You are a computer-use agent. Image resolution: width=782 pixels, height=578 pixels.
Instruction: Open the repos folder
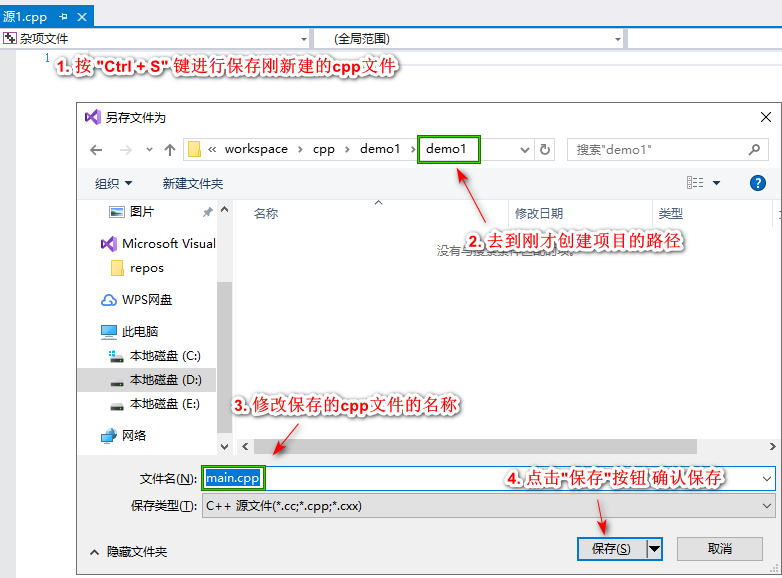coord(137,268)
